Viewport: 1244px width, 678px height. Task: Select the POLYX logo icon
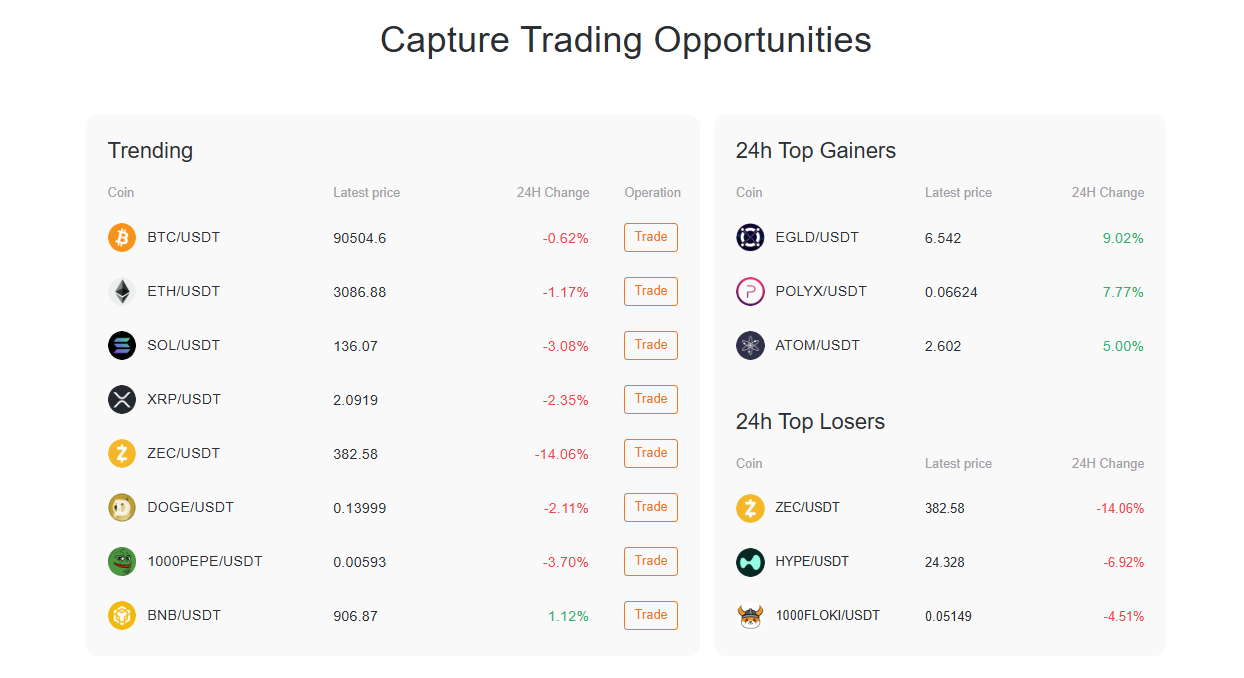click(750, 291)
